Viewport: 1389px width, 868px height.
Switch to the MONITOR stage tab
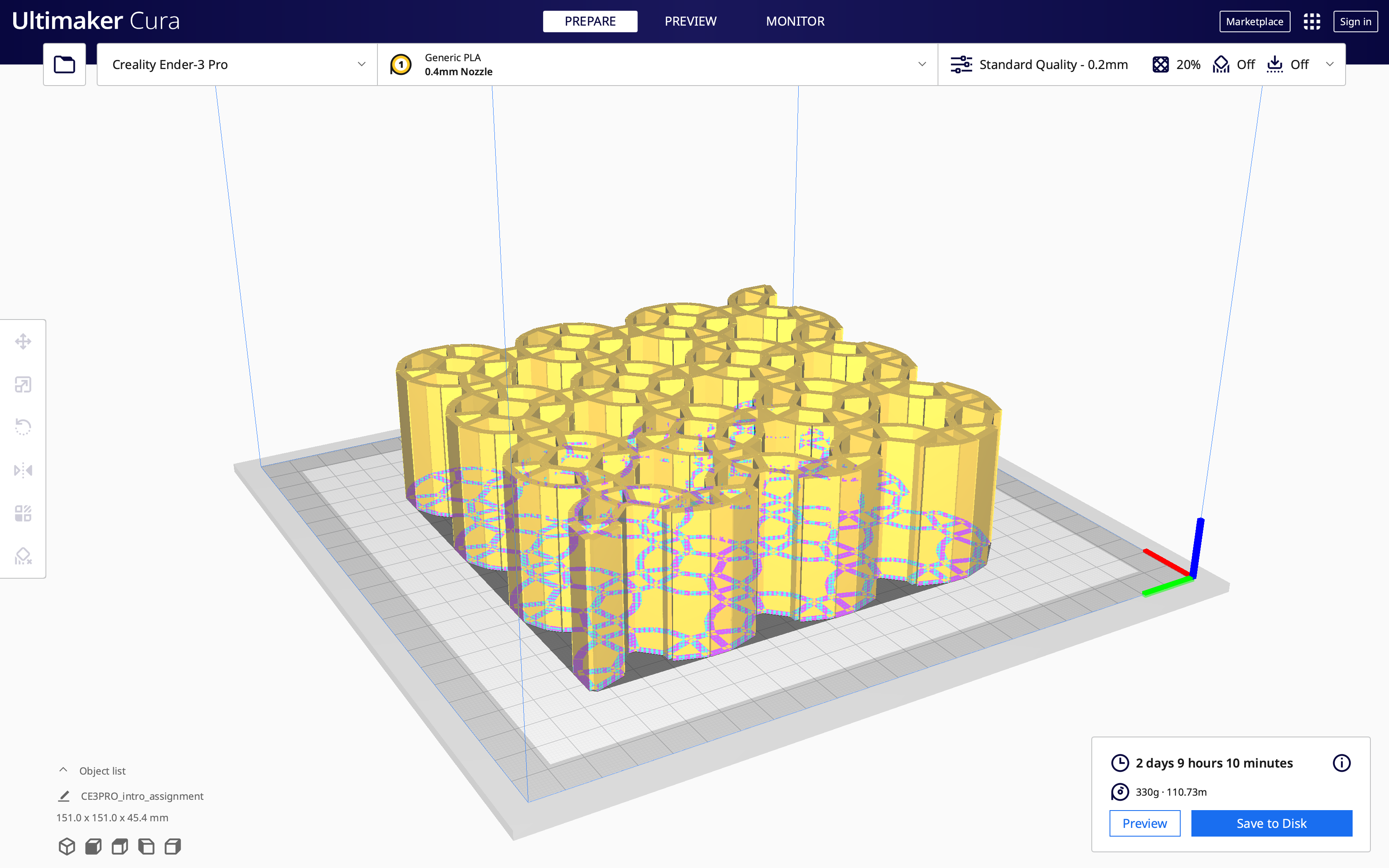(795, 21)
